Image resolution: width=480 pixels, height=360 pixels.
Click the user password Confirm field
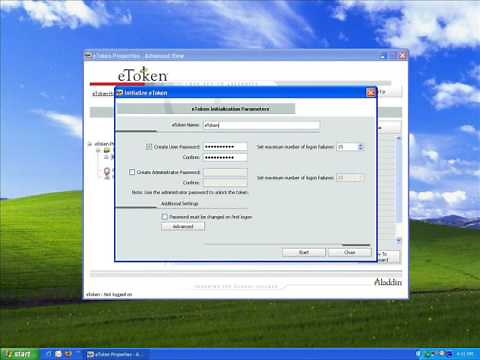click(225, 157)
